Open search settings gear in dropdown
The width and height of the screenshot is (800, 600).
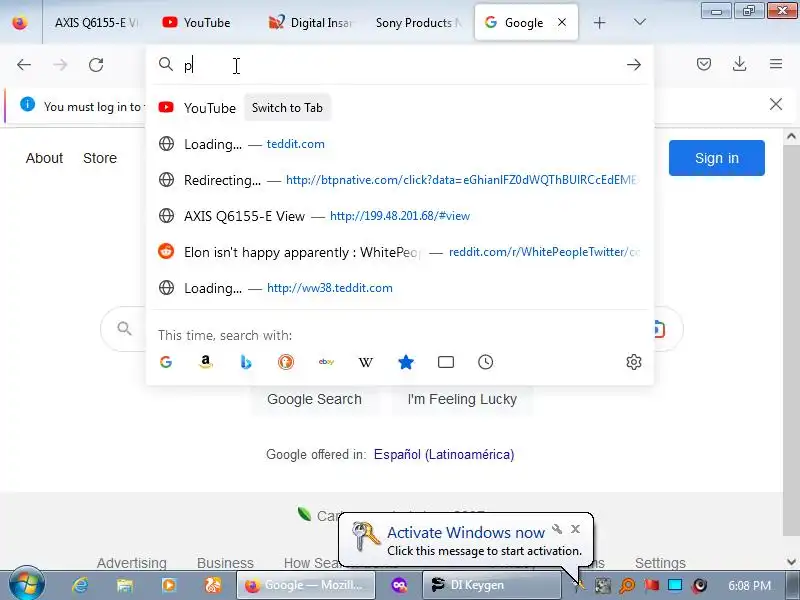(634, 362)
